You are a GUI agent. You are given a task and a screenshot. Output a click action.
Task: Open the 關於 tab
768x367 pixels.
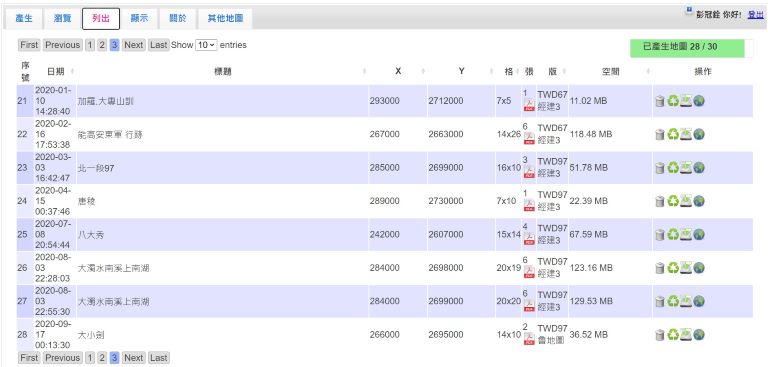point(177,19)
